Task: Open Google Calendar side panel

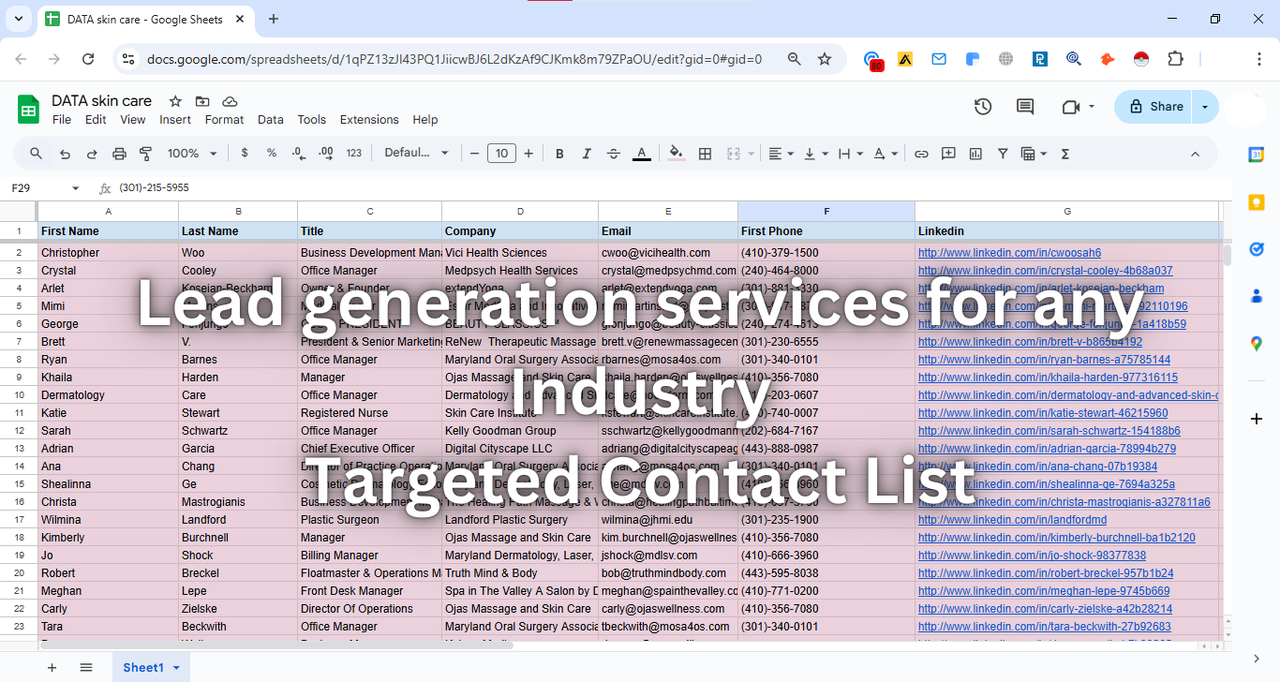Action: (1256, 154)
